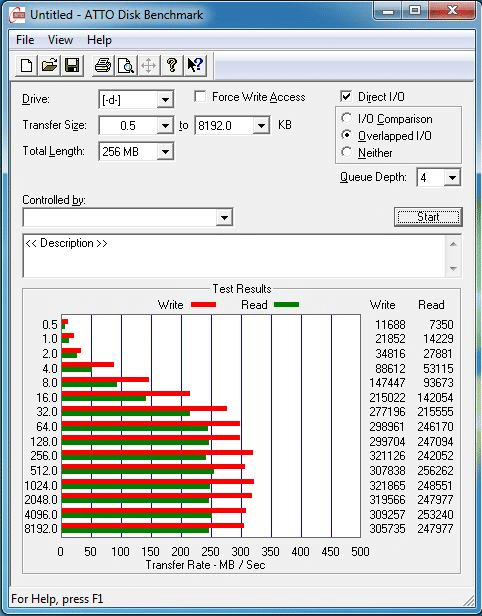Expand the Queue Depth dropdown
Screen dimensions: 482x616
pos(452,178)
